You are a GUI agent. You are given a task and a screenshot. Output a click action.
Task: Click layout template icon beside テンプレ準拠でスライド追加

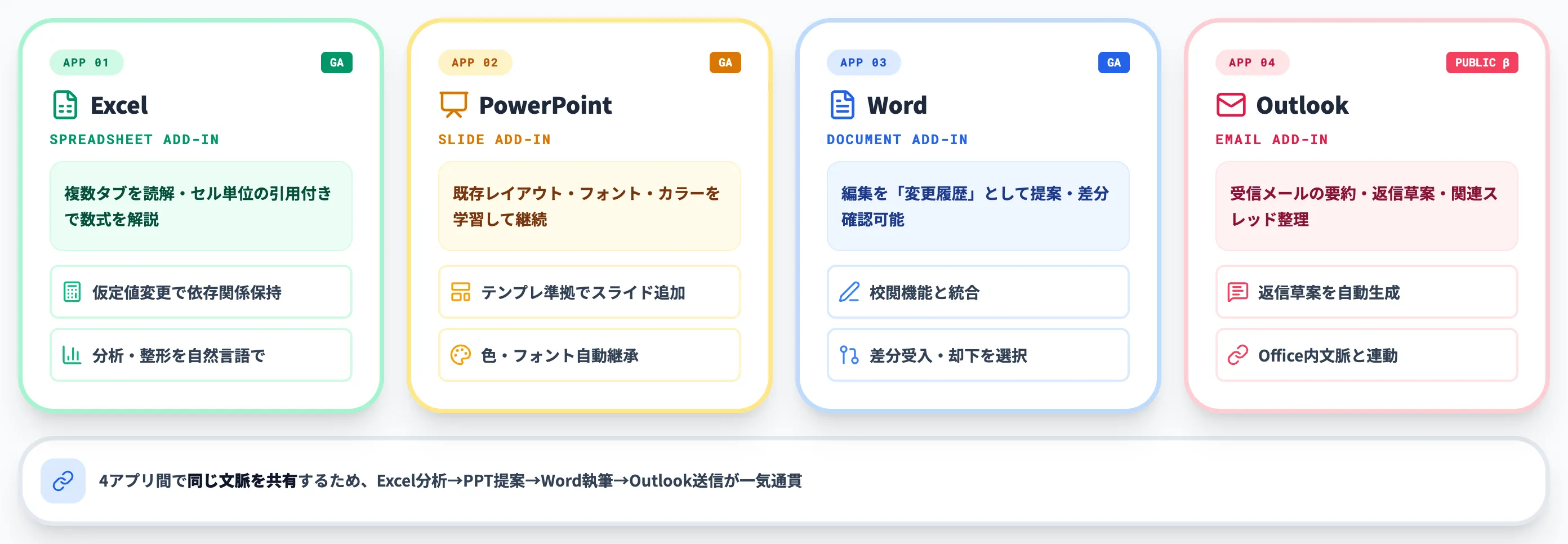point(460,292)
